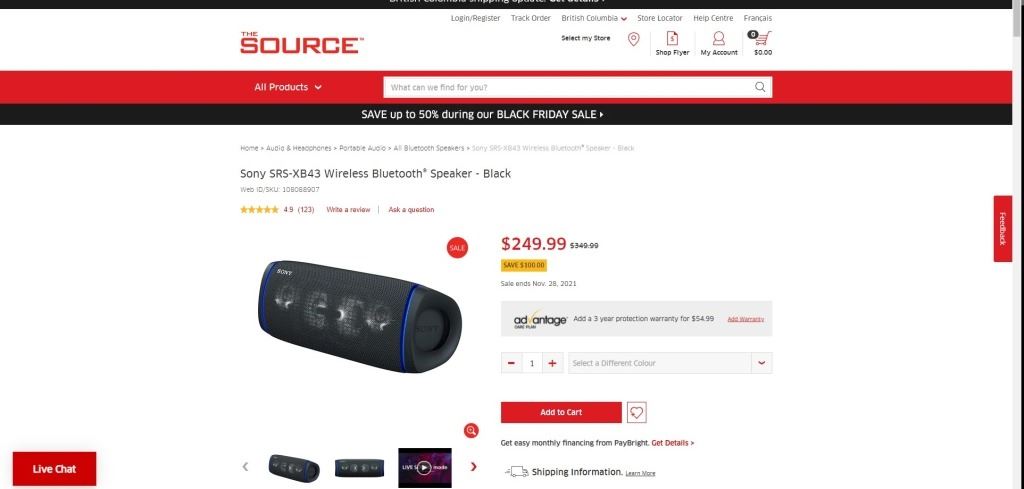Open Track Order in top menu

pos(531,18)
